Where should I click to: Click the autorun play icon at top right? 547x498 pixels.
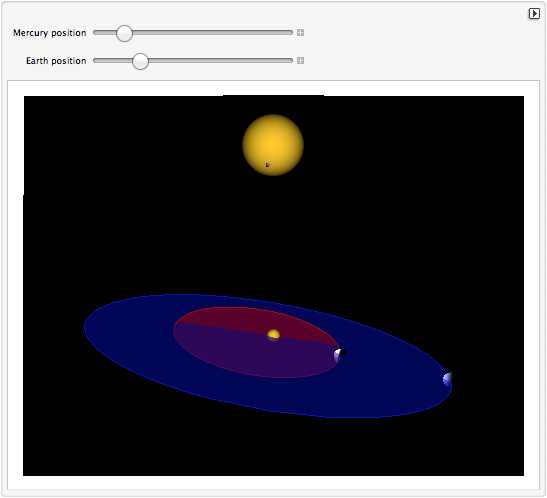(534, 14)
